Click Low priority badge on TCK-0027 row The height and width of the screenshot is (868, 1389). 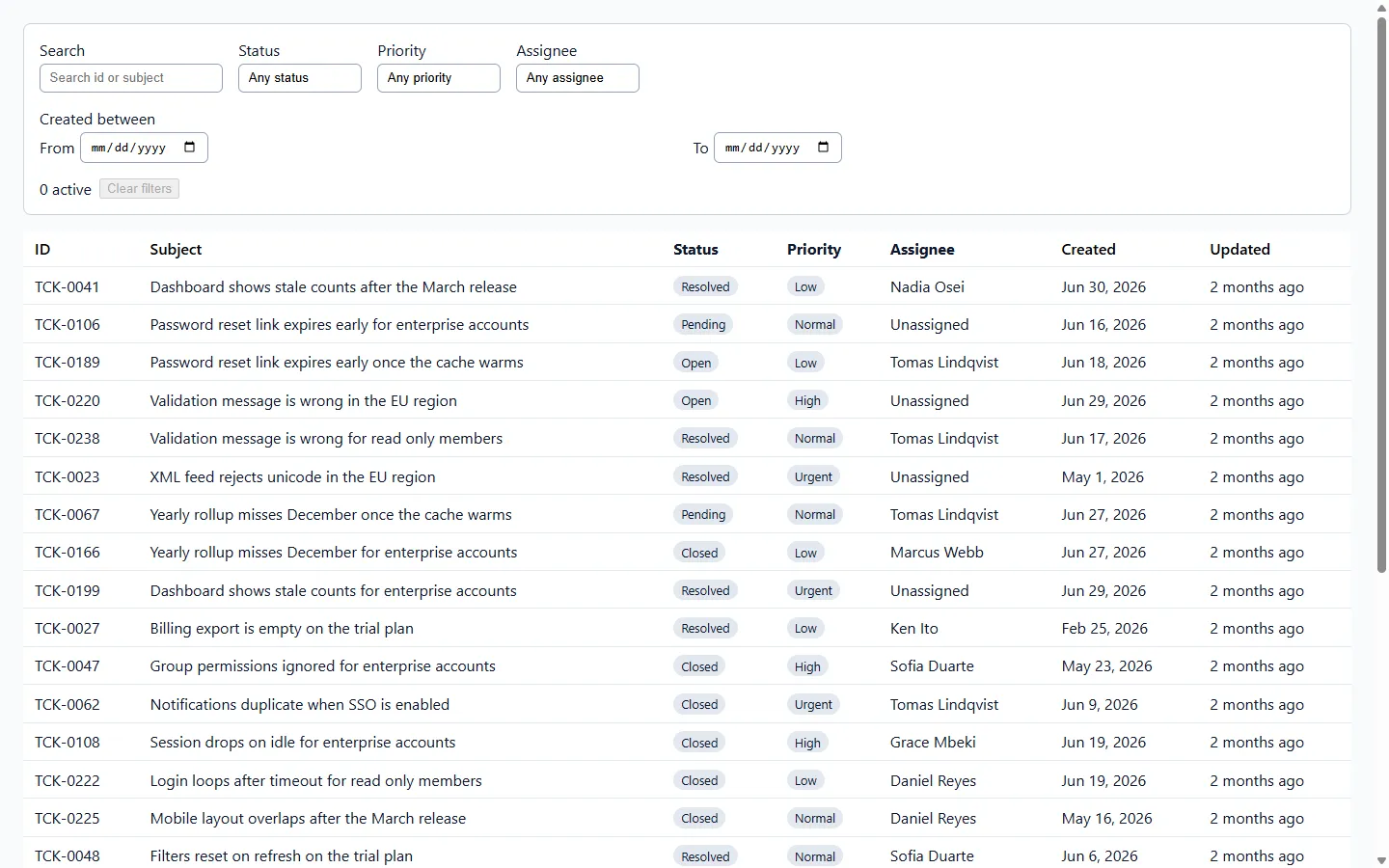[x=805, y=628]
